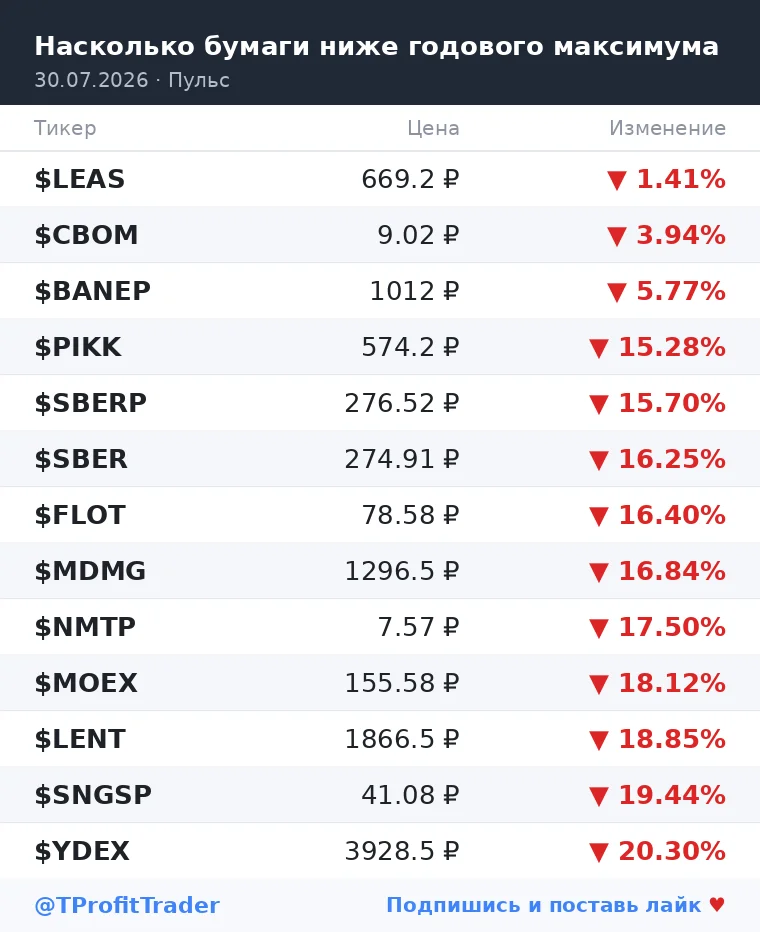760x932 pixels.
Task: Click the Цена column header
Action: pos(433,128)
